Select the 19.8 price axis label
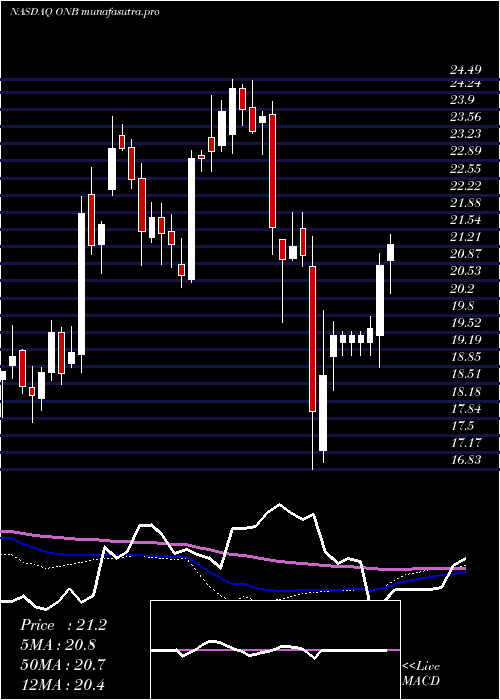The image size is (500, 700). click(462, 306)
